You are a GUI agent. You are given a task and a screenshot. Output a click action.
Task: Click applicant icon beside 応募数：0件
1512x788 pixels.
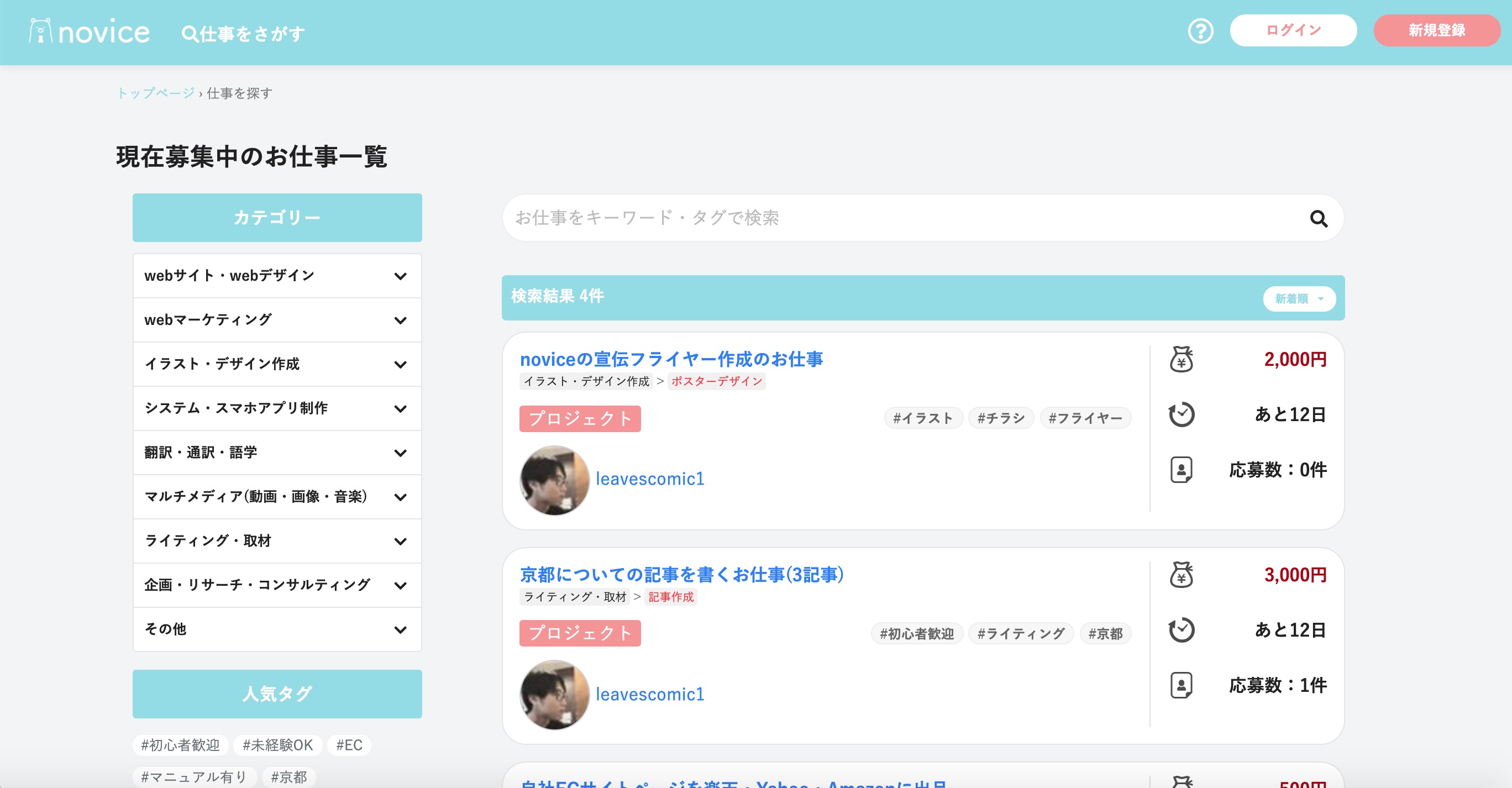[1181, 469]
